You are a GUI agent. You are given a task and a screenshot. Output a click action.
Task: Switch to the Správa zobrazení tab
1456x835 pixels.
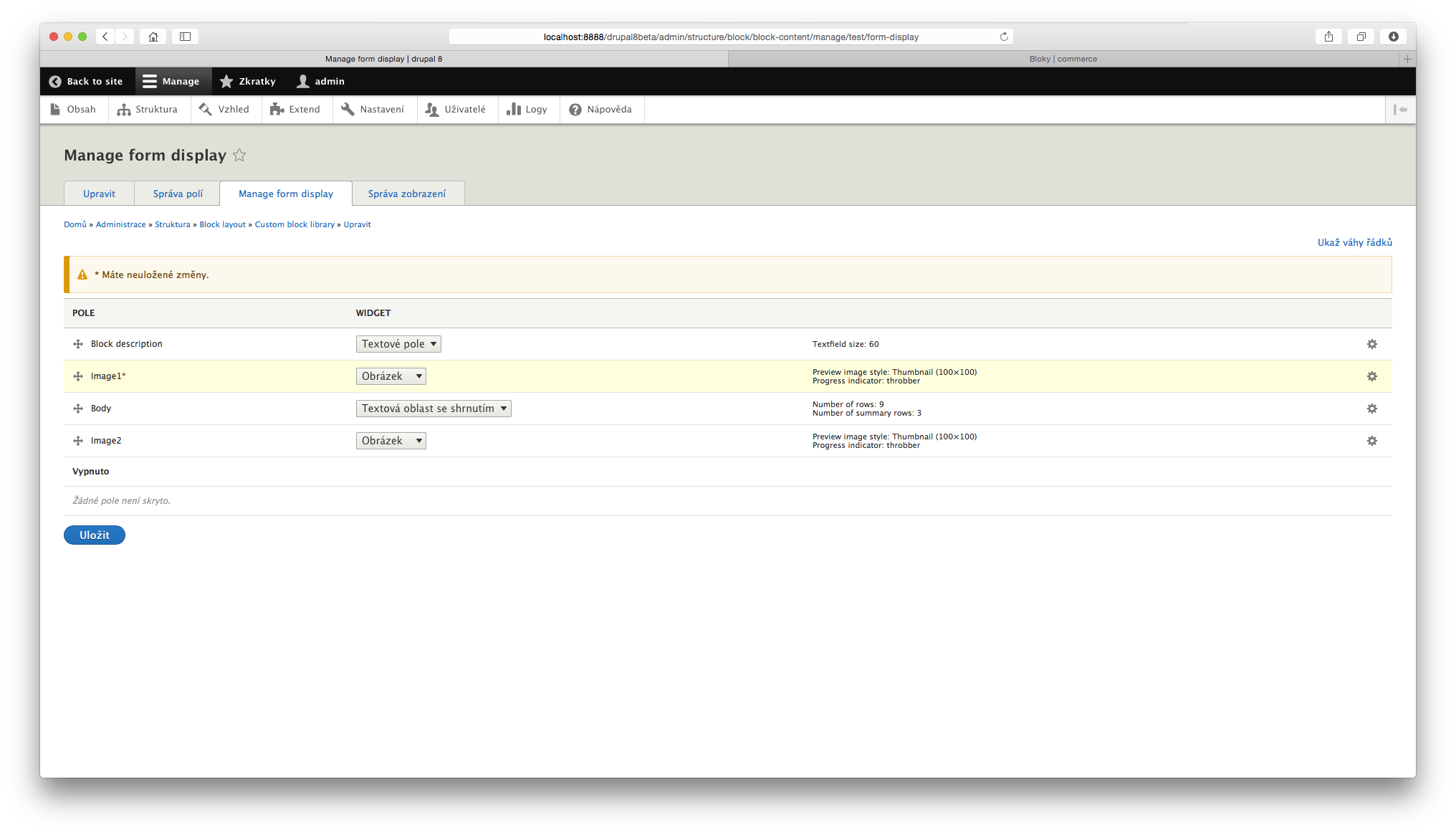pos(407,193)
